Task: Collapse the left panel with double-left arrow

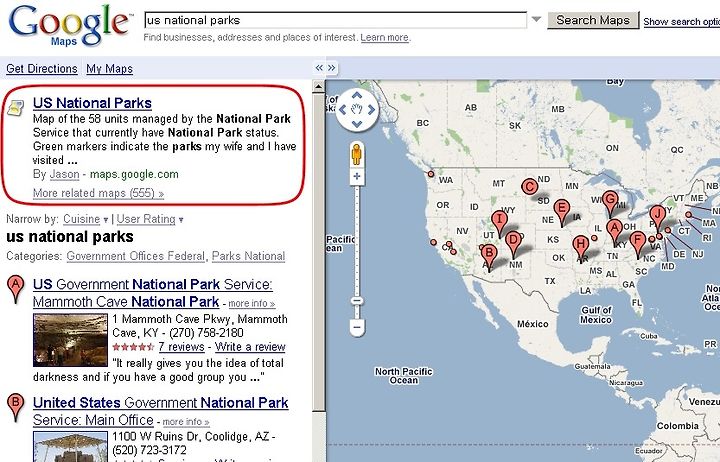Action: point(319,68)
